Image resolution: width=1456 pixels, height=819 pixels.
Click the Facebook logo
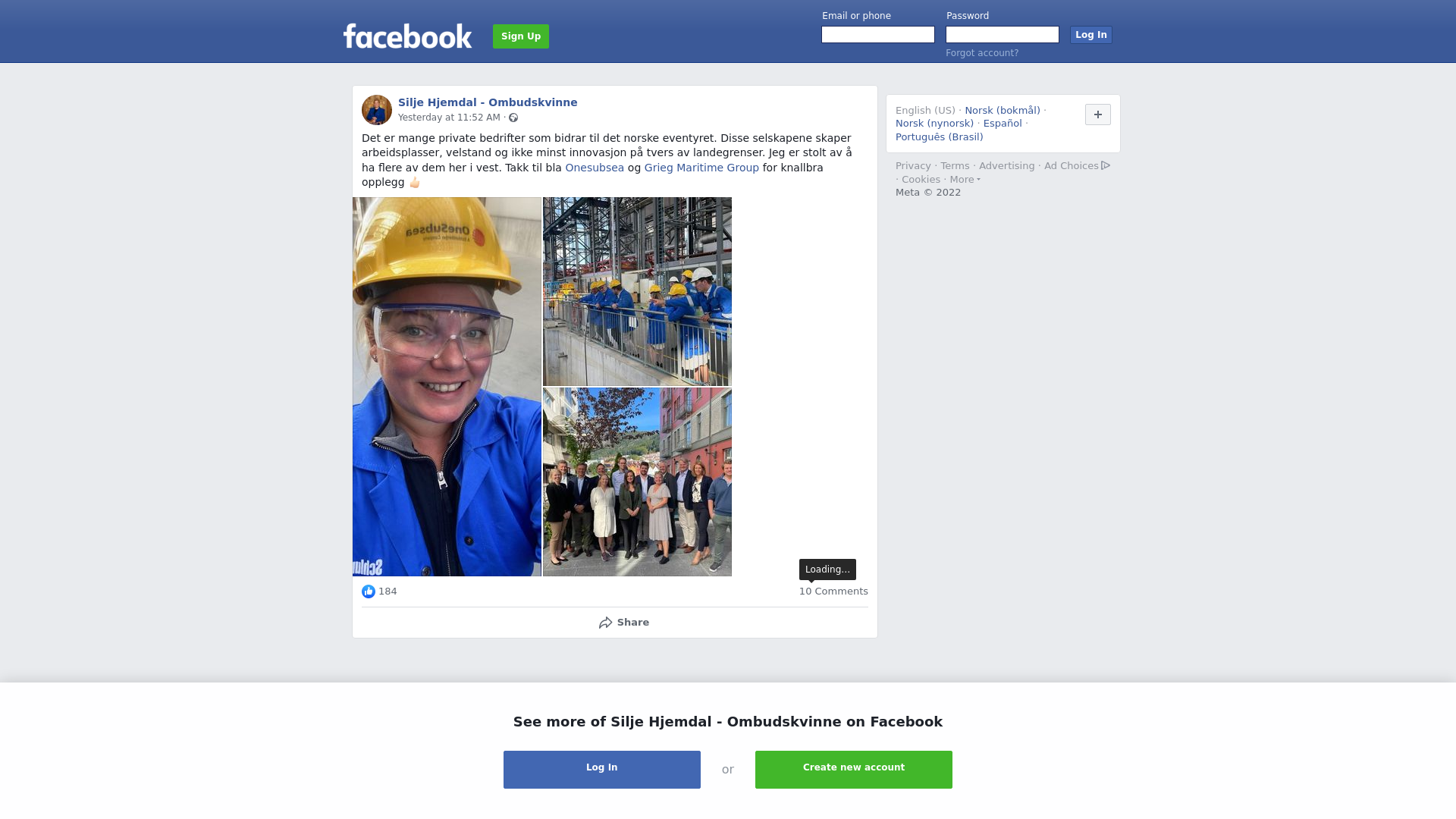(407, 36)
